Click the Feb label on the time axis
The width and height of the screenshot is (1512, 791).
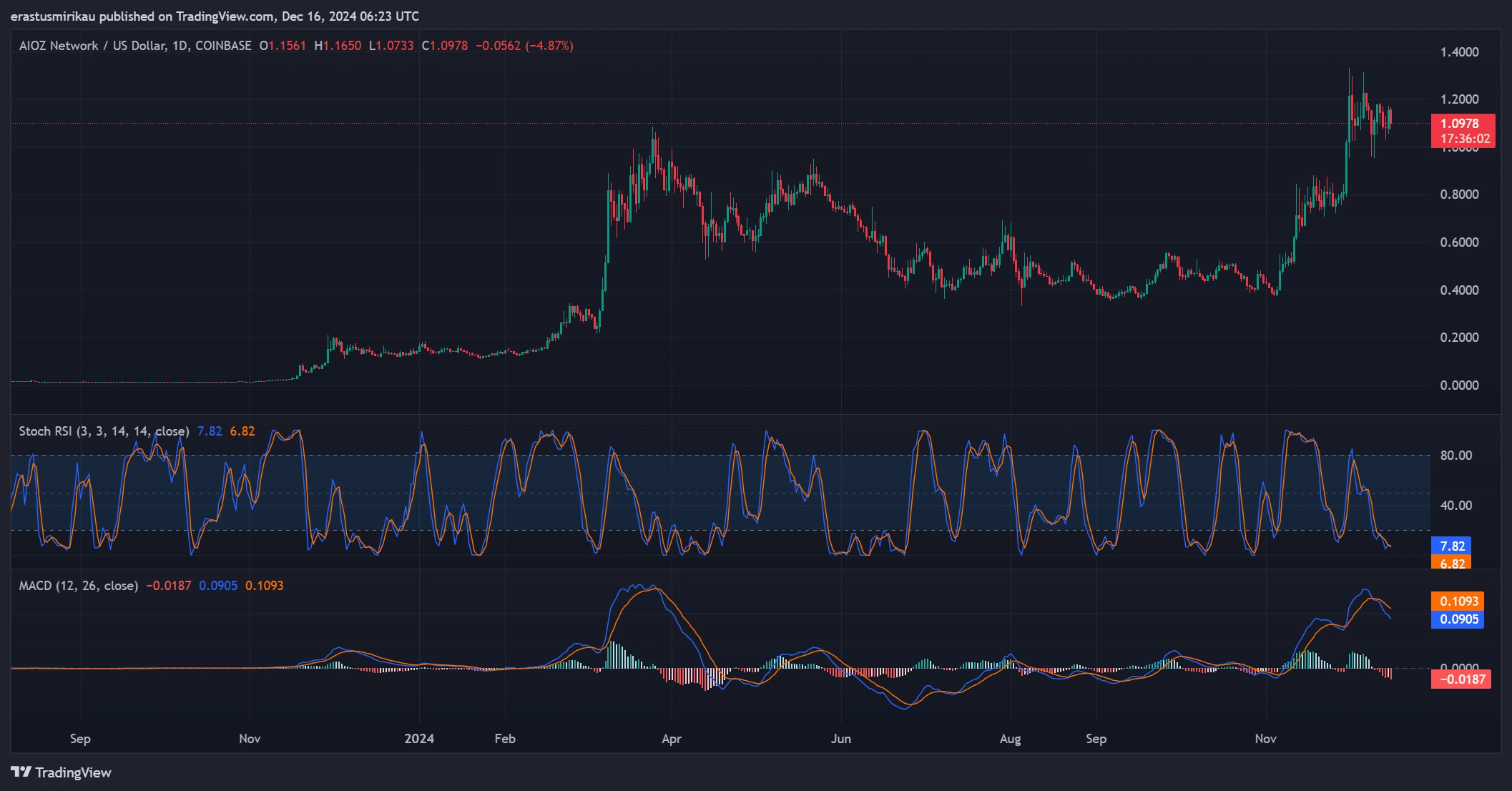point(505,739)
